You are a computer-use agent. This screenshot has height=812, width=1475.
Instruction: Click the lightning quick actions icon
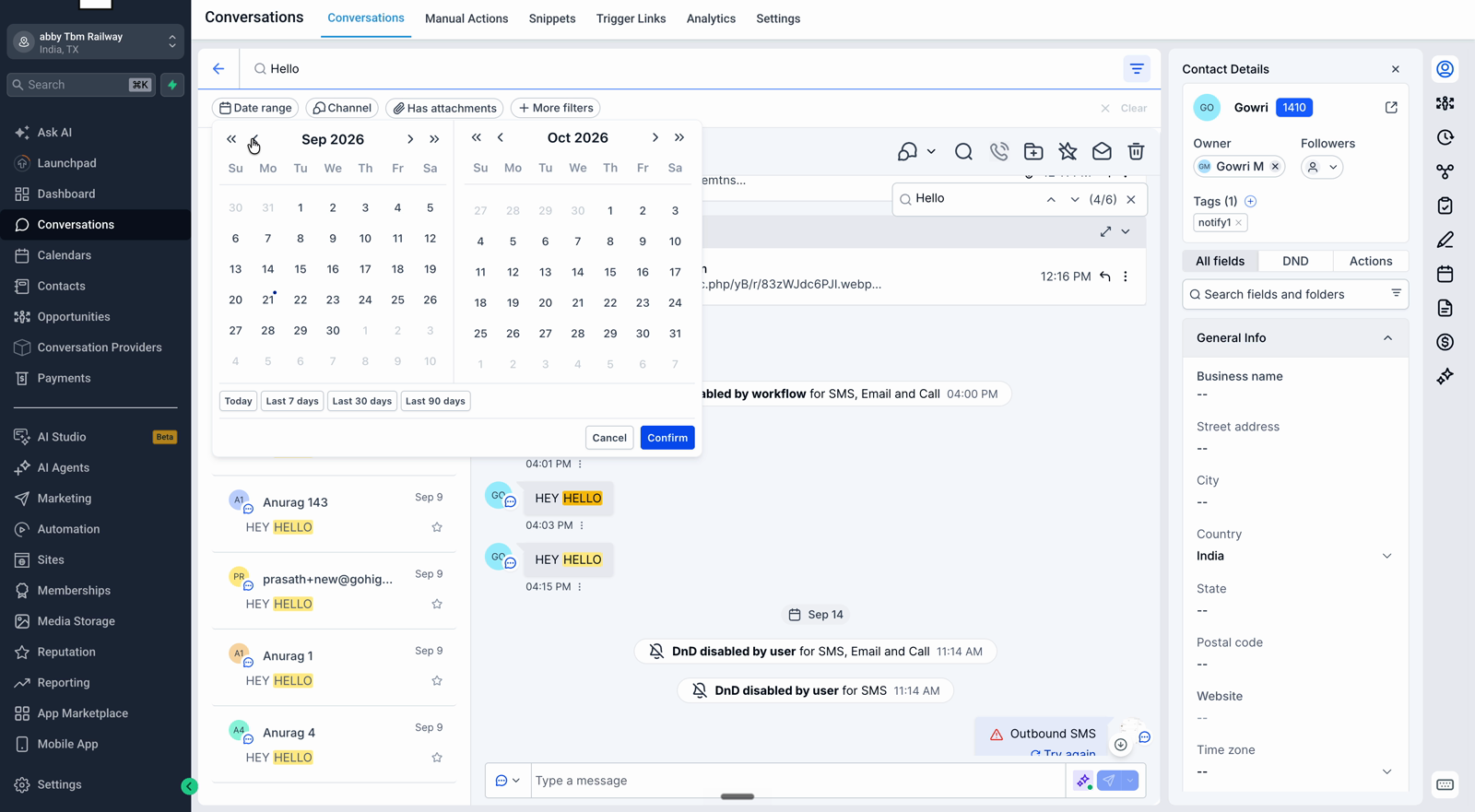[172, 85]
